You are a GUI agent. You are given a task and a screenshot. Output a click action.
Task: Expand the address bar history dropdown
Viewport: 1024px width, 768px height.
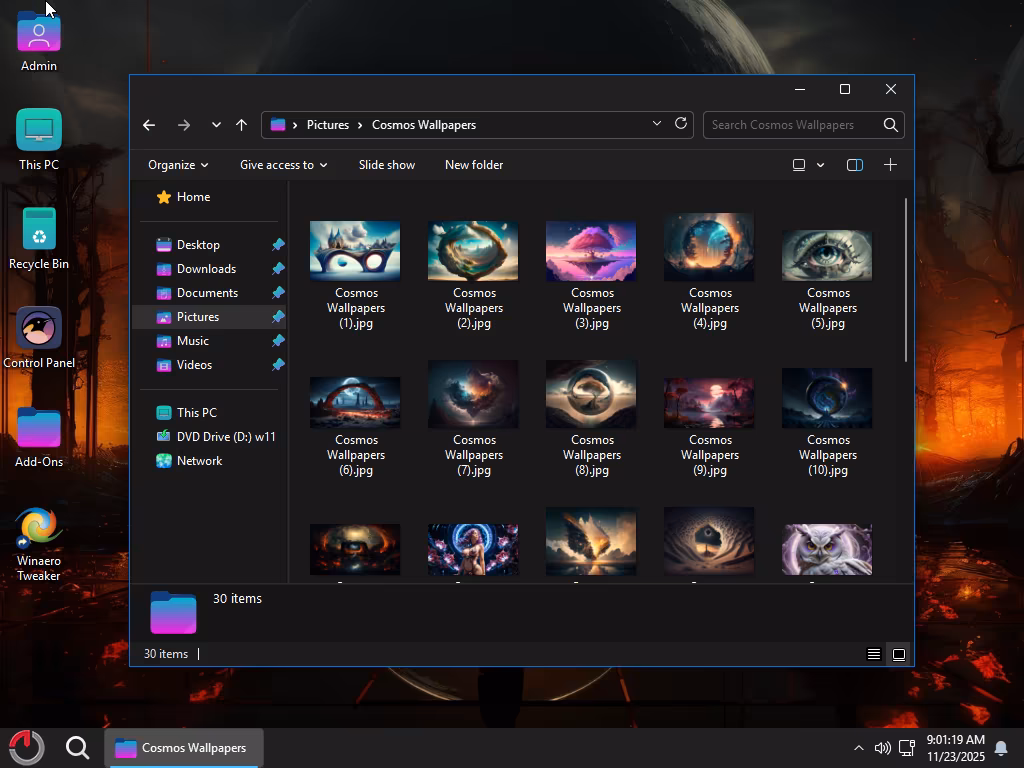[657, 124]
